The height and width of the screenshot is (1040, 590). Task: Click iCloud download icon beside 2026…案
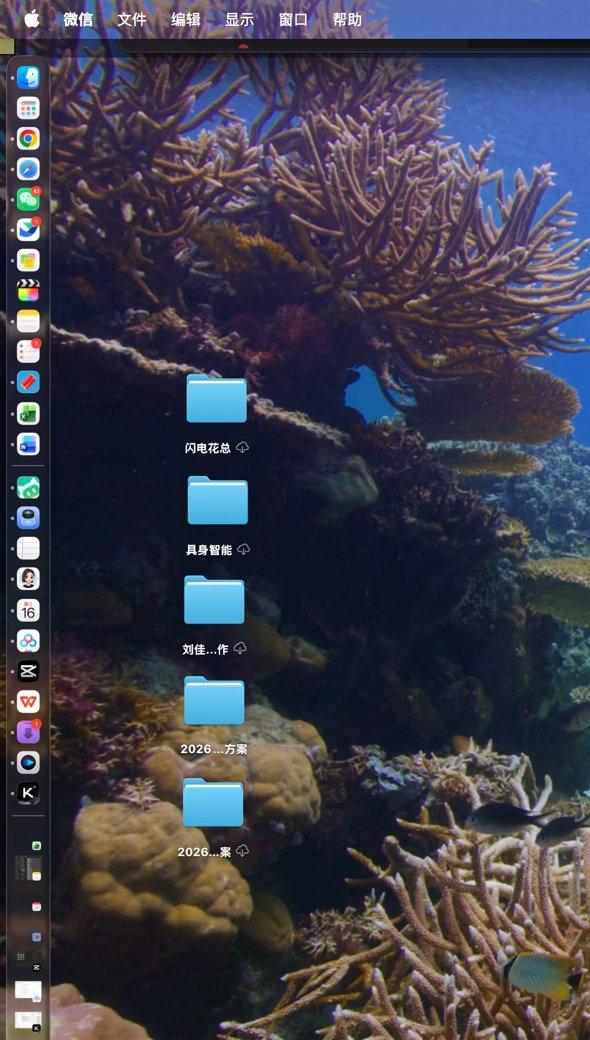pos(243,850)
